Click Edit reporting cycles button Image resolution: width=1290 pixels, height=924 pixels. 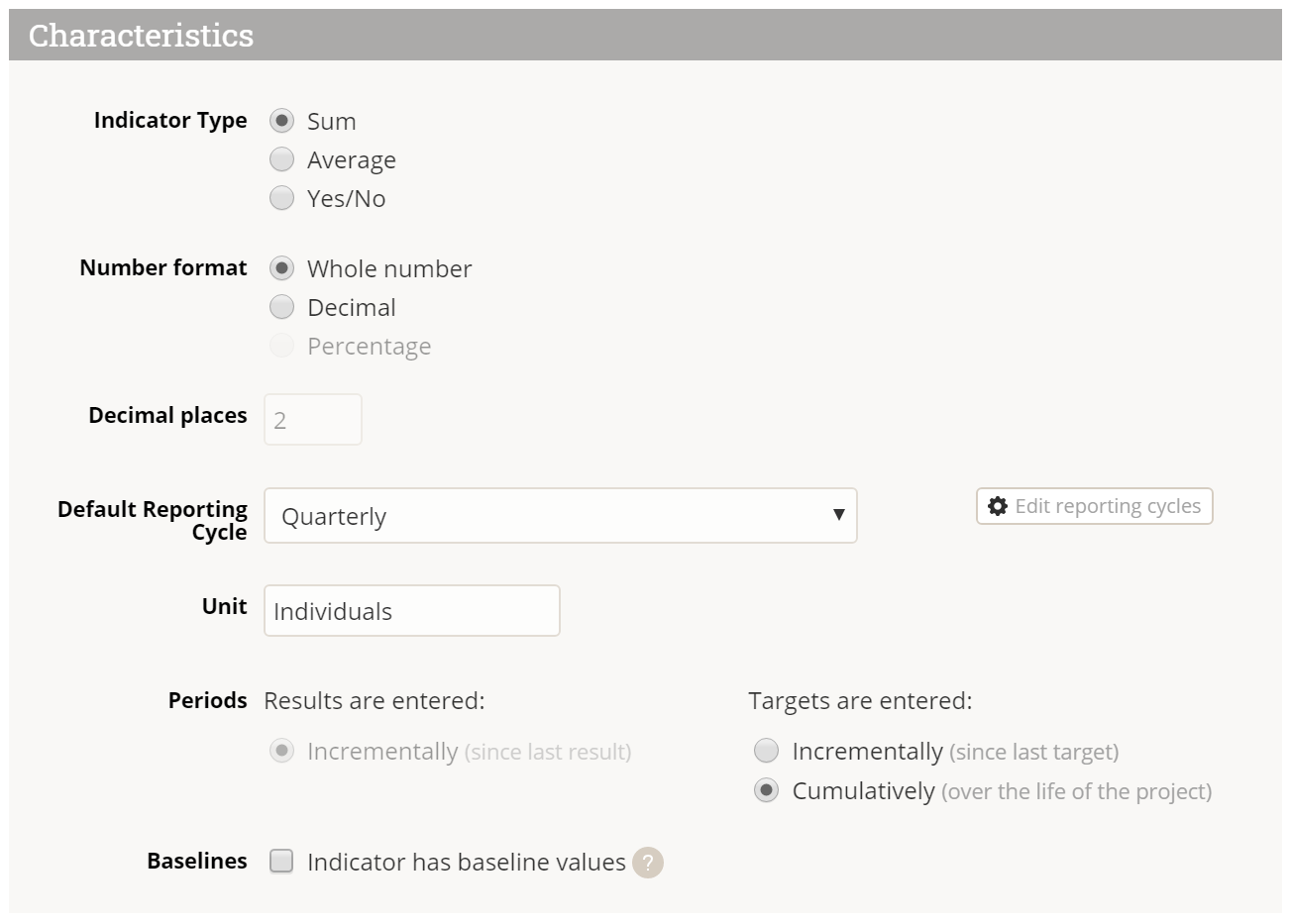point(1095,506)
